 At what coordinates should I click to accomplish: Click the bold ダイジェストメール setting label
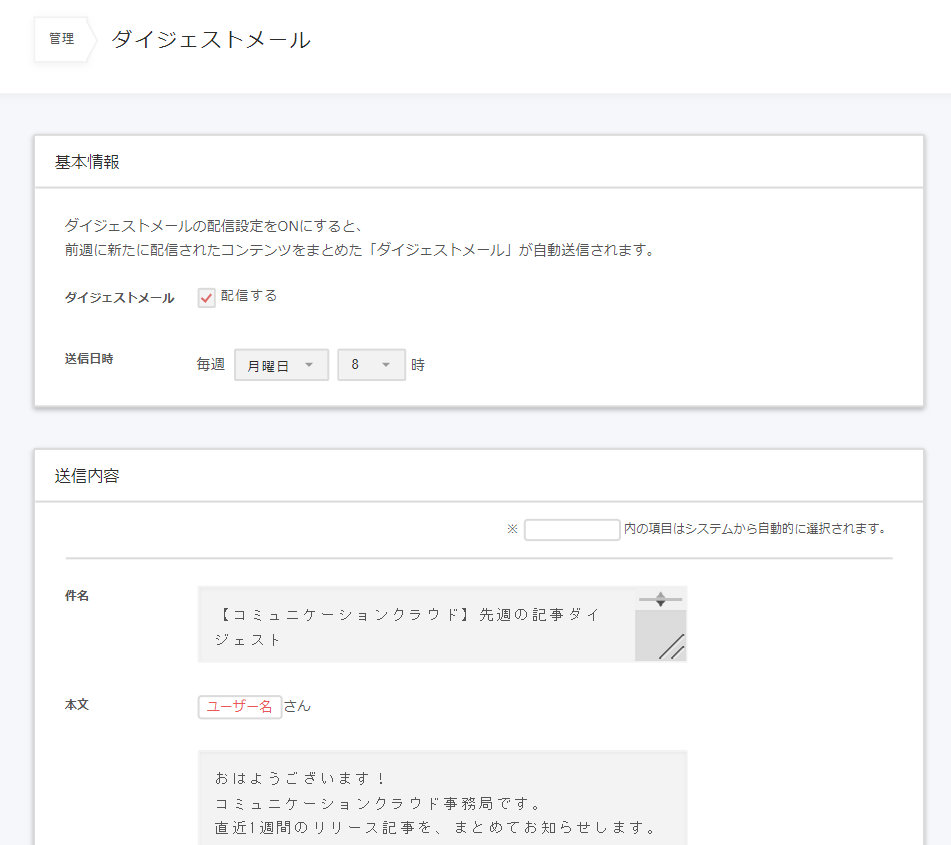(x=119, y=298)
